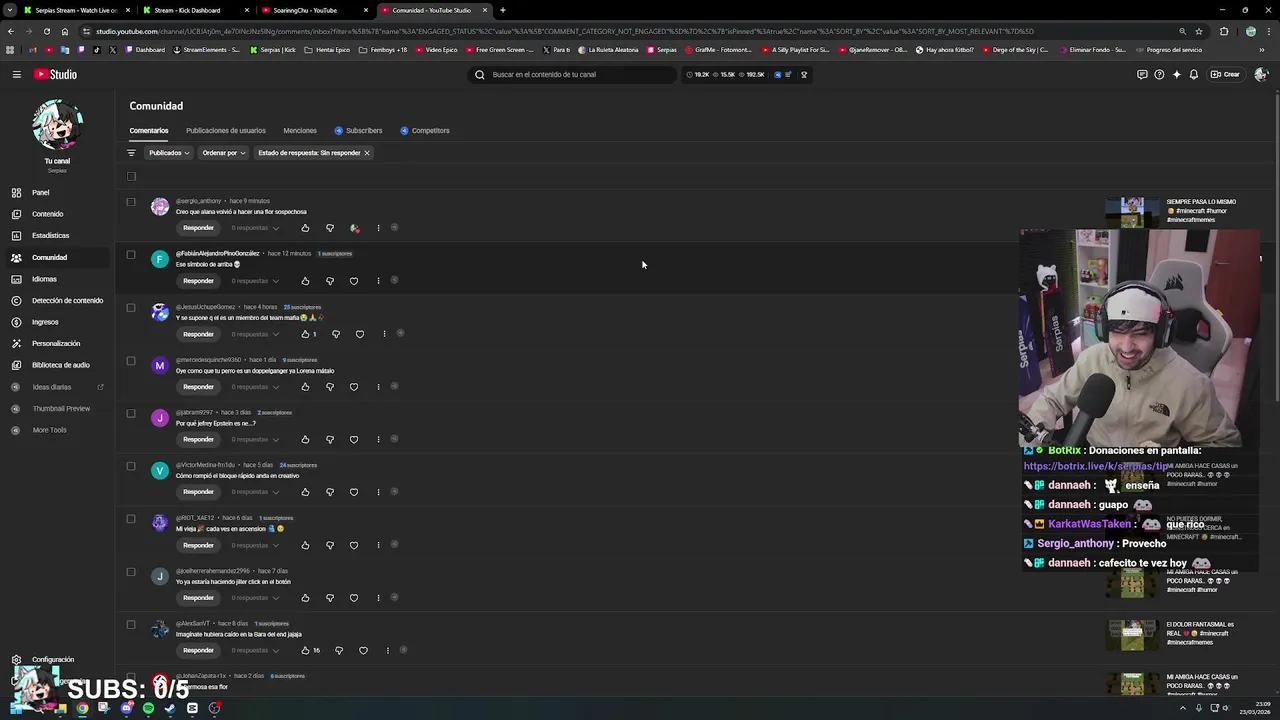Click the Crear button
Viewport: 1280px width, 720px height.
click(x=1225, y=74)
